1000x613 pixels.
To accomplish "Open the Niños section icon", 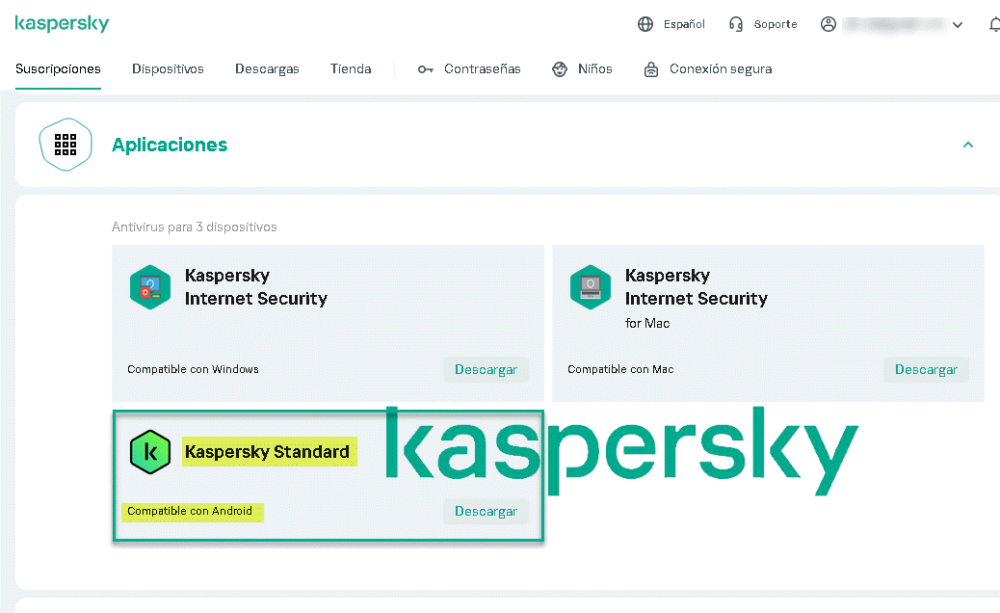I will coord(560,69).
